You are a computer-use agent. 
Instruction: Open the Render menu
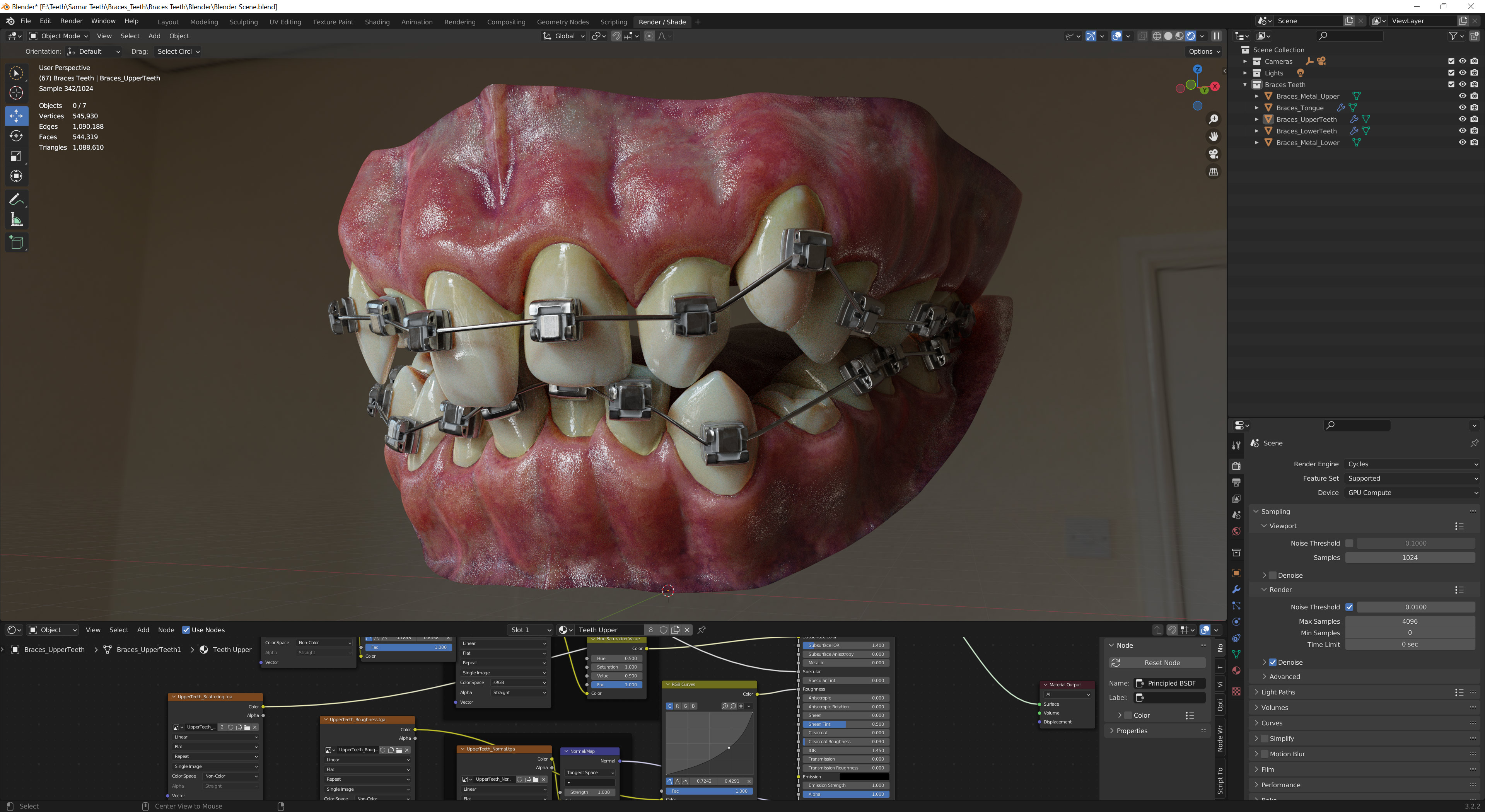pos(72,21)
